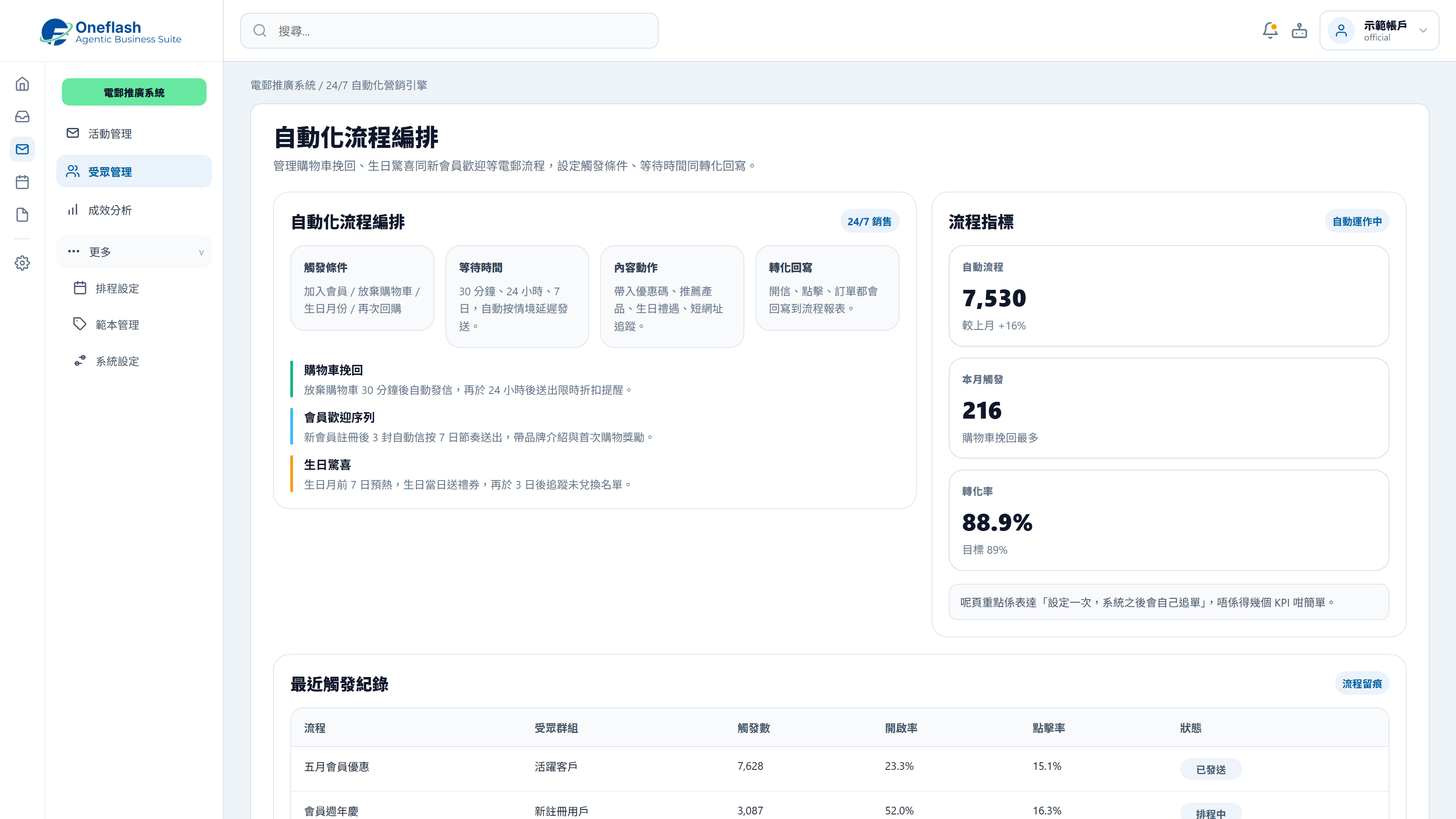This screenshot has height=819, width=1456.
Task: Click the envelope icon beside 活動管理
Action: pyautogui.click(x=73, y=133)
